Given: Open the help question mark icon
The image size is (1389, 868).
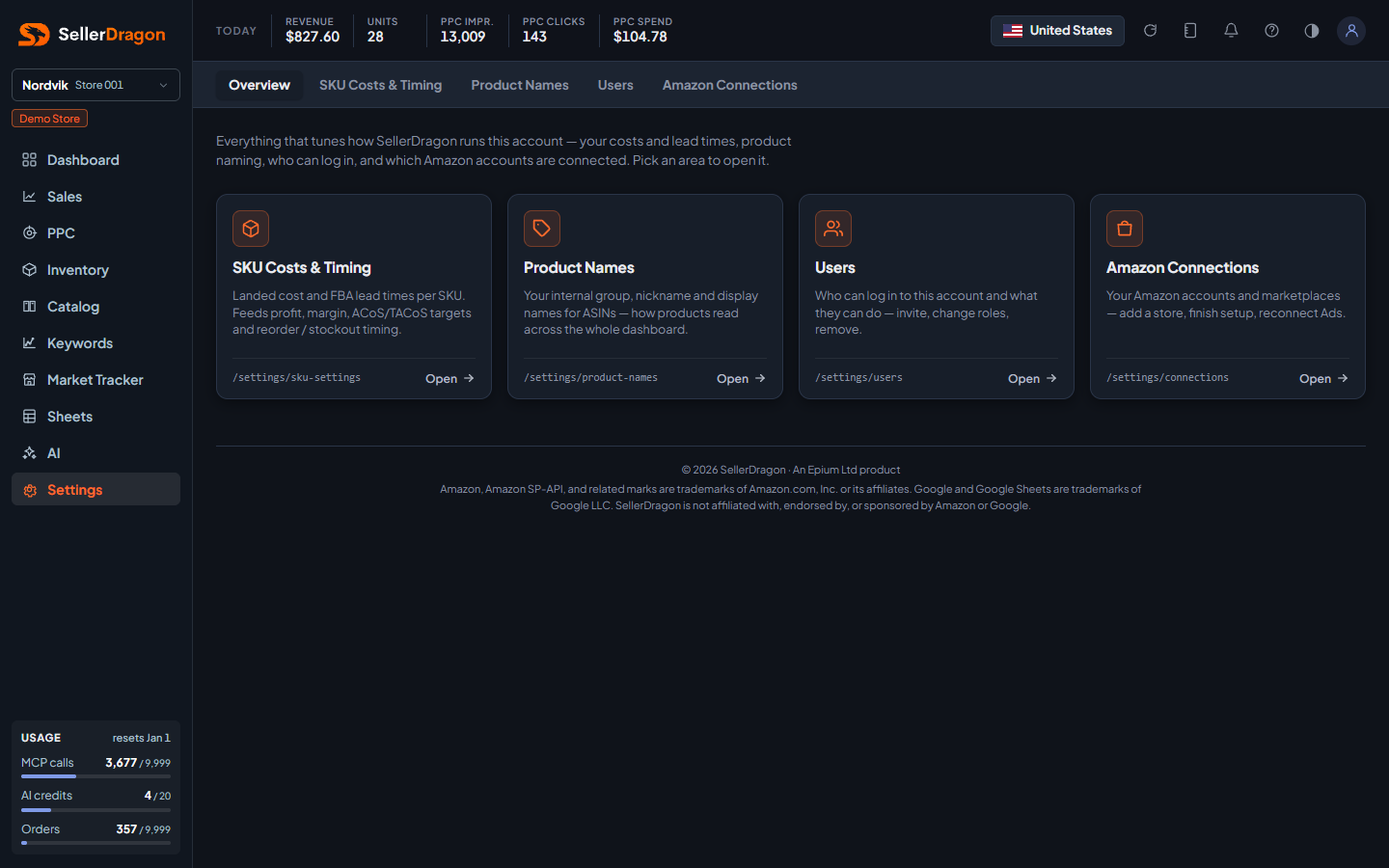Looking at the screenshot, I should pyautogui.click(x=1271, y=31).
